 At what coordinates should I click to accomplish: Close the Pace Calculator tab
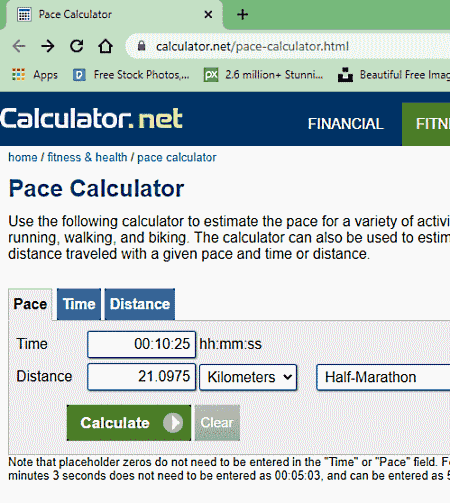(x=208, y=14)
